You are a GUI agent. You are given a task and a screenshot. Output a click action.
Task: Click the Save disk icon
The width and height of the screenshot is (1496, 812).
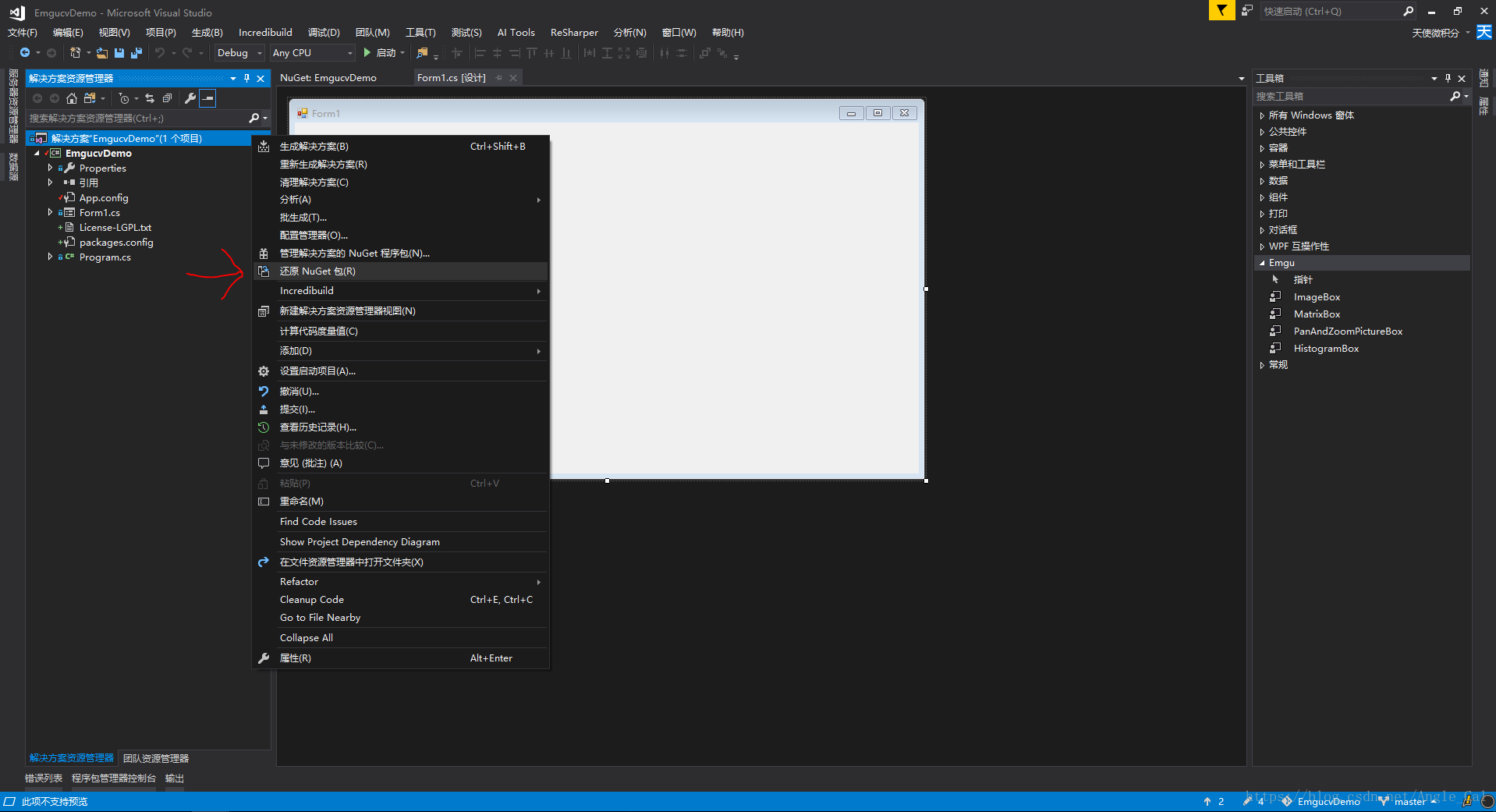[119, 52]
